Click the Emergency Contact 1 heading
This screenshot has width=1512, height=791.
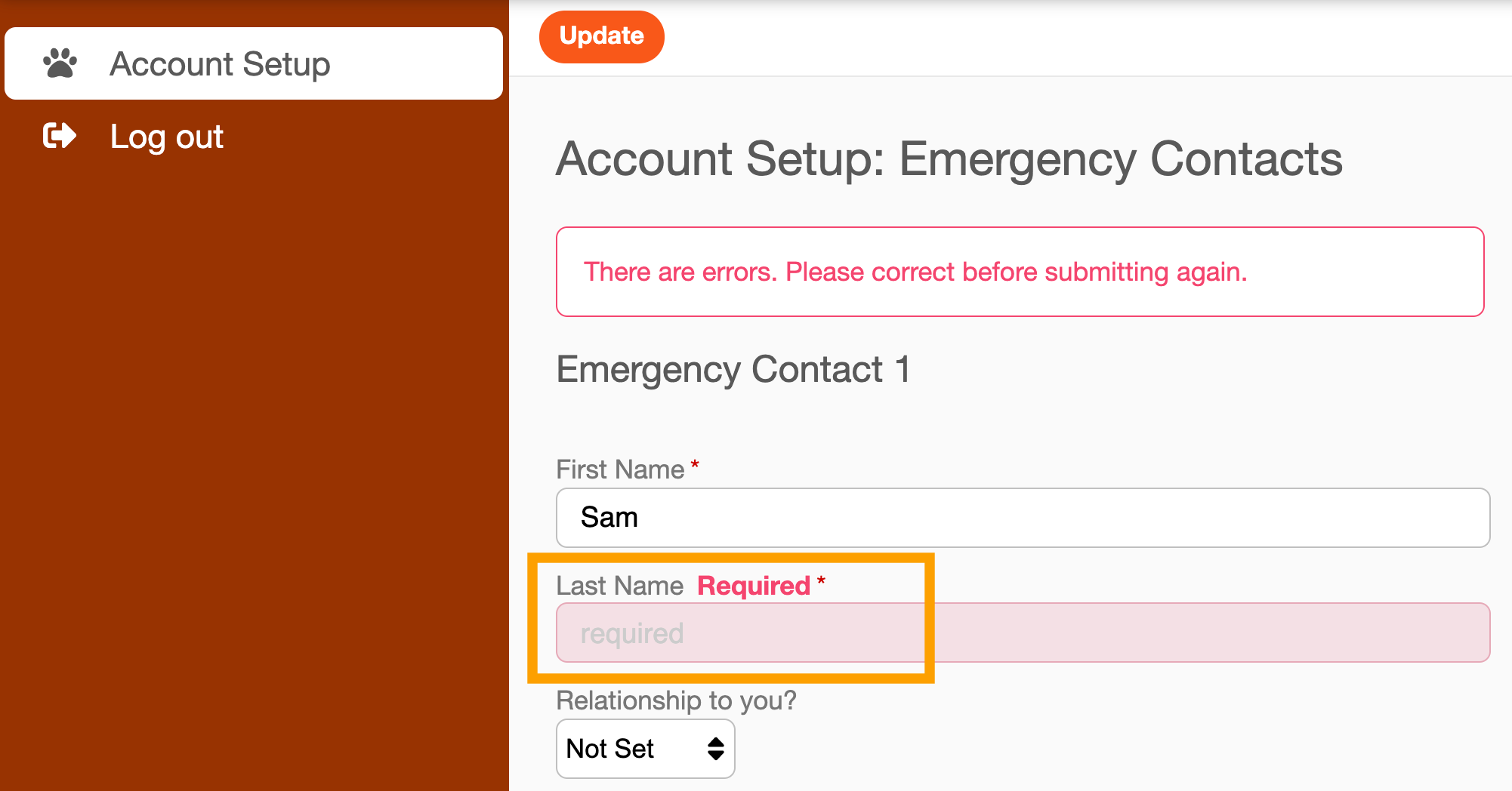click(x=733, y=370)
